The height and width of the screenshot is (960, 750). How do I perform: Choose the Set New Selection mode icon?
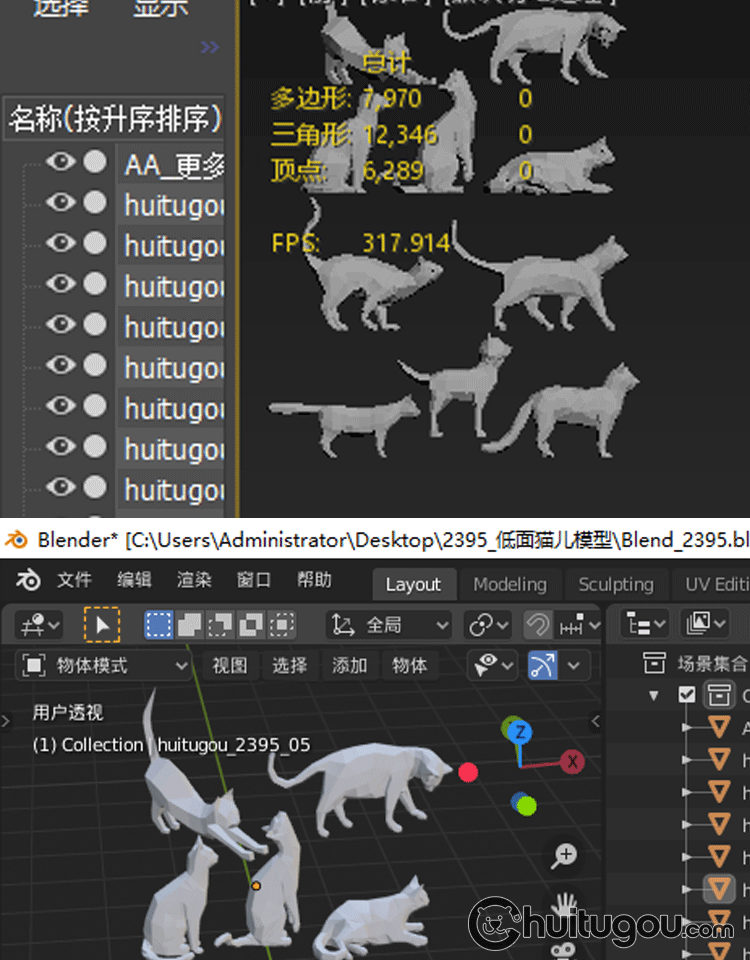point(159,625)
